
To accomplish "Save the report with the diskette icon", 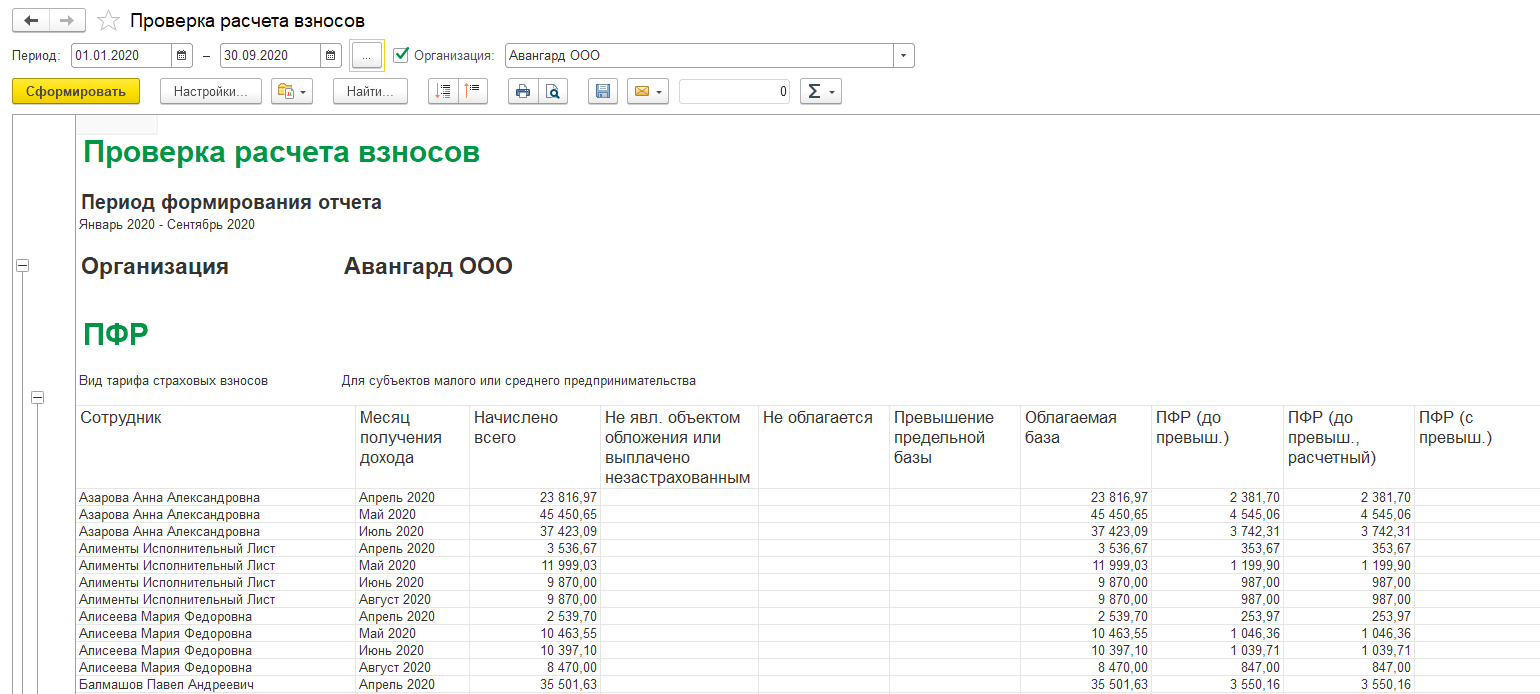I will coord(602,92).
